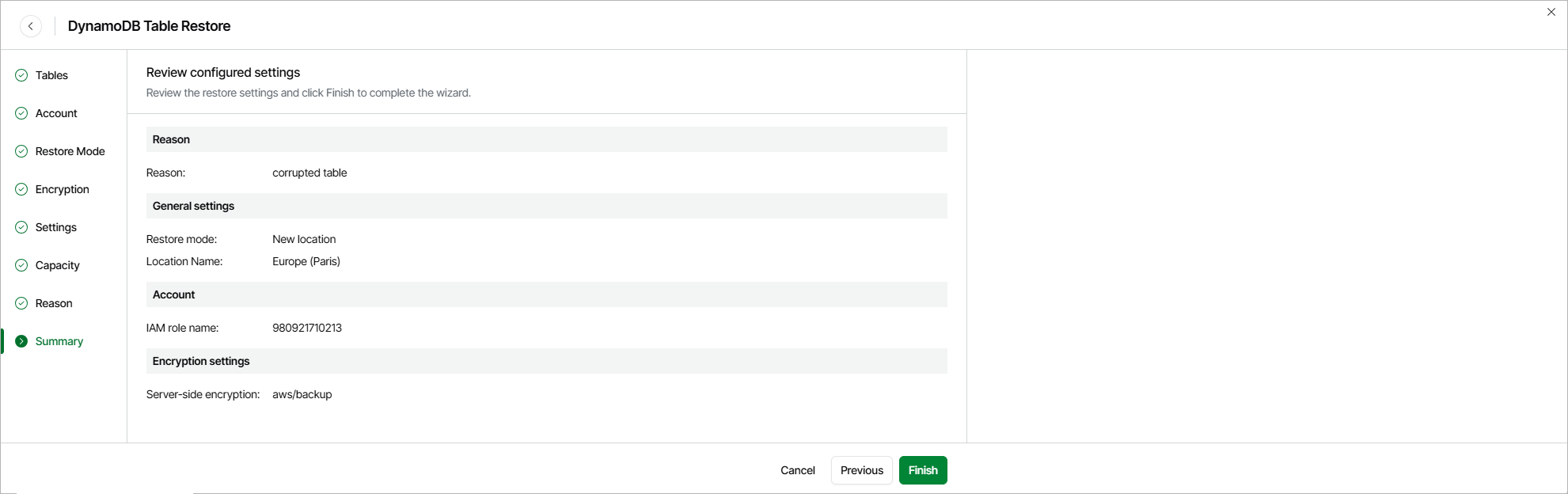This screenshot has height=494, width=1568.
Task: Click the Account step checkmark icon
Action: coord(21,113)
